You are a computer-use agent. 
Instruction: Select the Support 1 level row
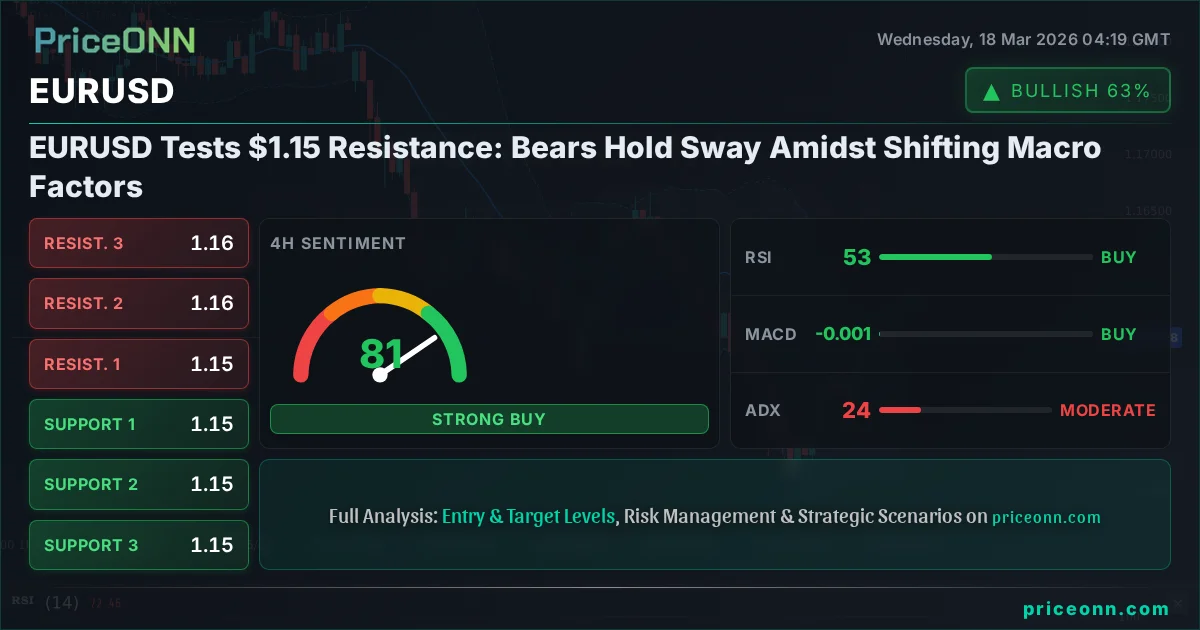pyautogui.click(x=139, y=424)
